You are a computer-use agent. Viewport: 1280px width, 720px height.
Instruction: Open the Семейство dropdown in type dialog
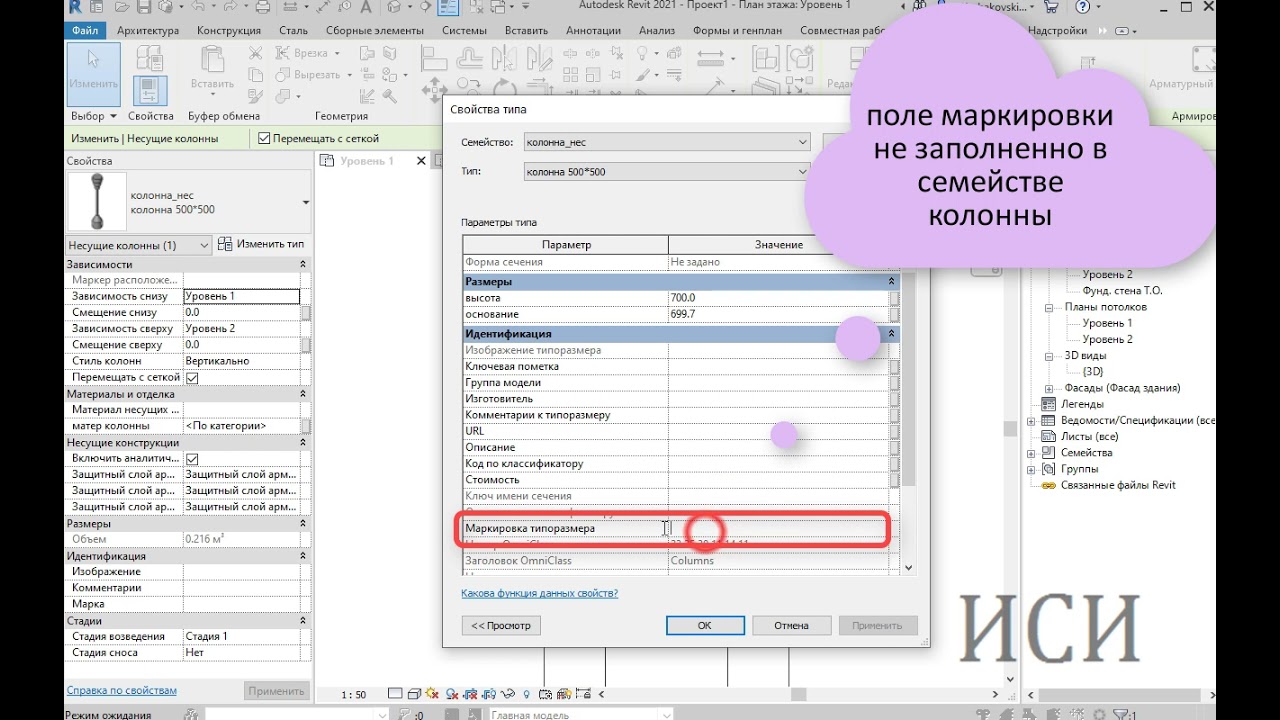pos(803,143)
